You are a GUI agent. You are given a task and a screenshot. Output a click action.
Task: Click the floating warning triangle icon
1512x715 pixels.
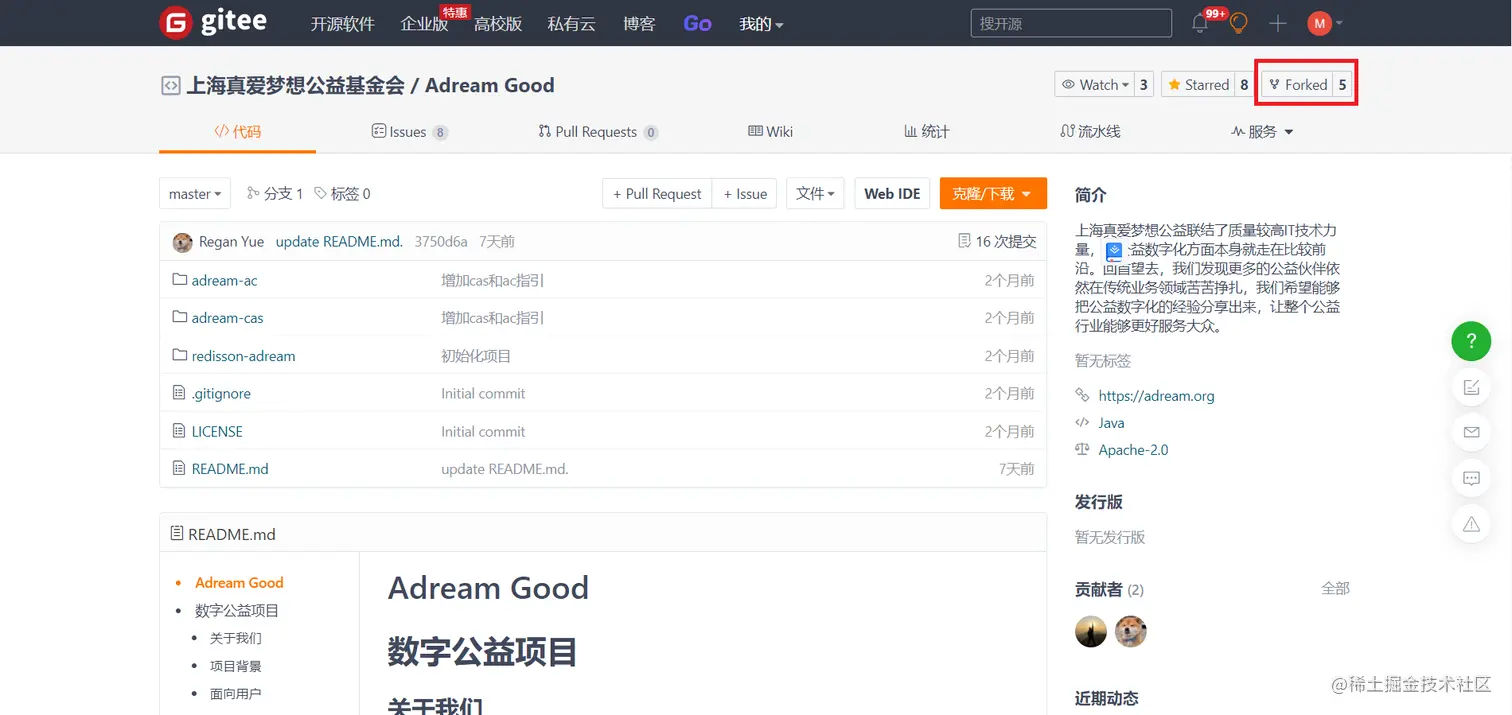(1471, 523)
